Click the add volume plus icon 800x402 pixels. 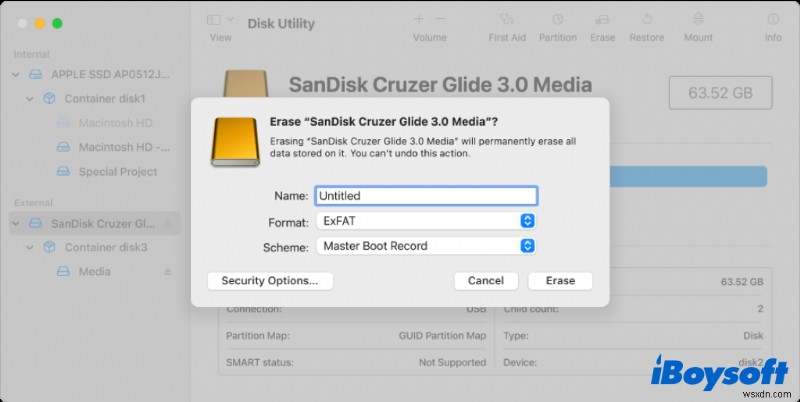click(419, 19)
